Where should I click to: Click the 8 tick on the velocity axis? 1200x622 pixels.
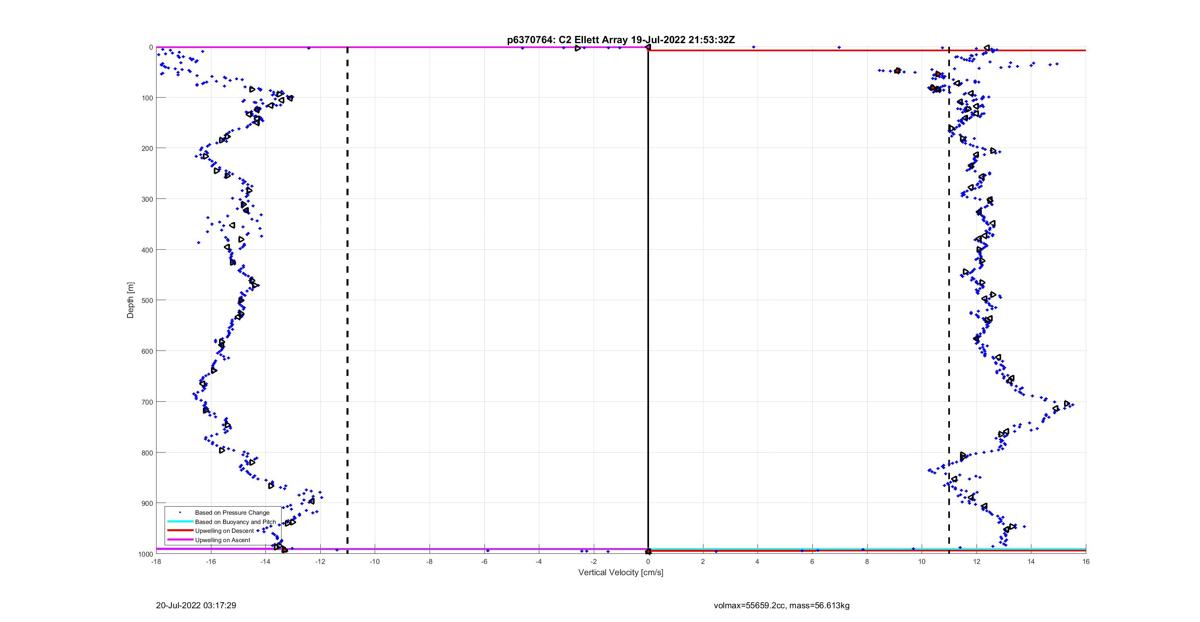click(x=867, y=561)
